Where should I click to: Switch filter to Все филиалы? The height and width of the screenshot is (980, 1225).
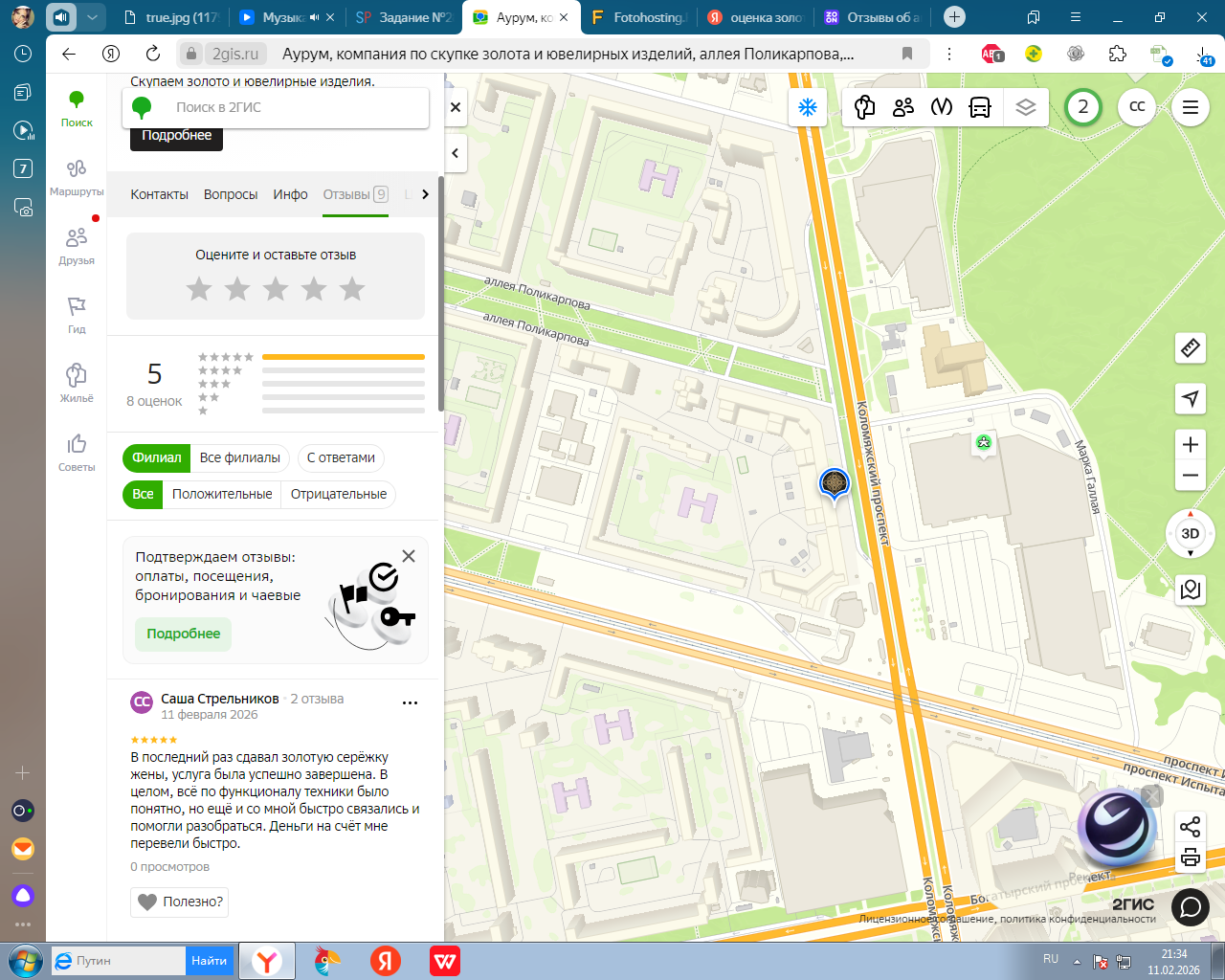coord(239,458)
